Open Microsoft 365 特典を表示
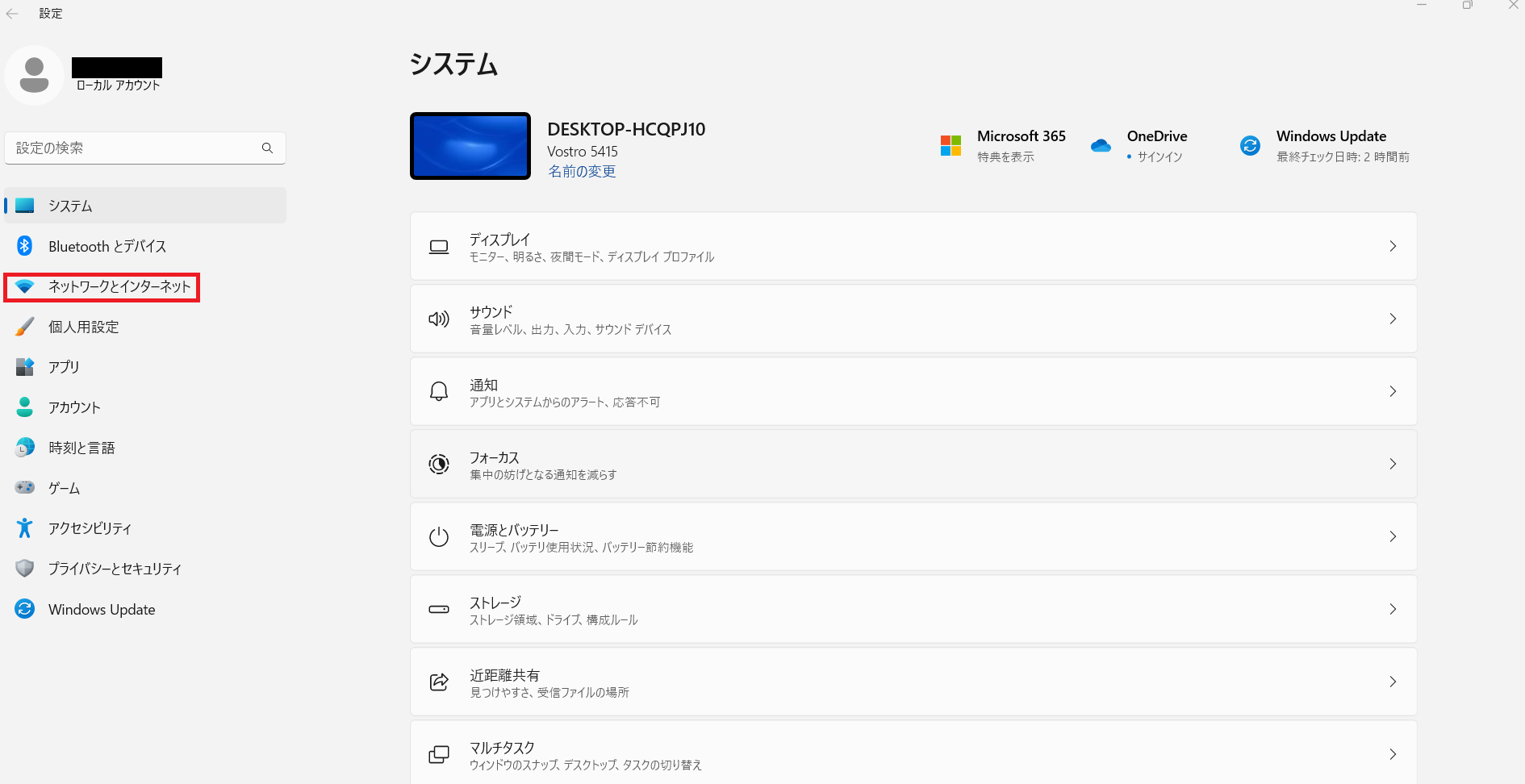Viewport: 1525px width, 784px height. 1005,157
